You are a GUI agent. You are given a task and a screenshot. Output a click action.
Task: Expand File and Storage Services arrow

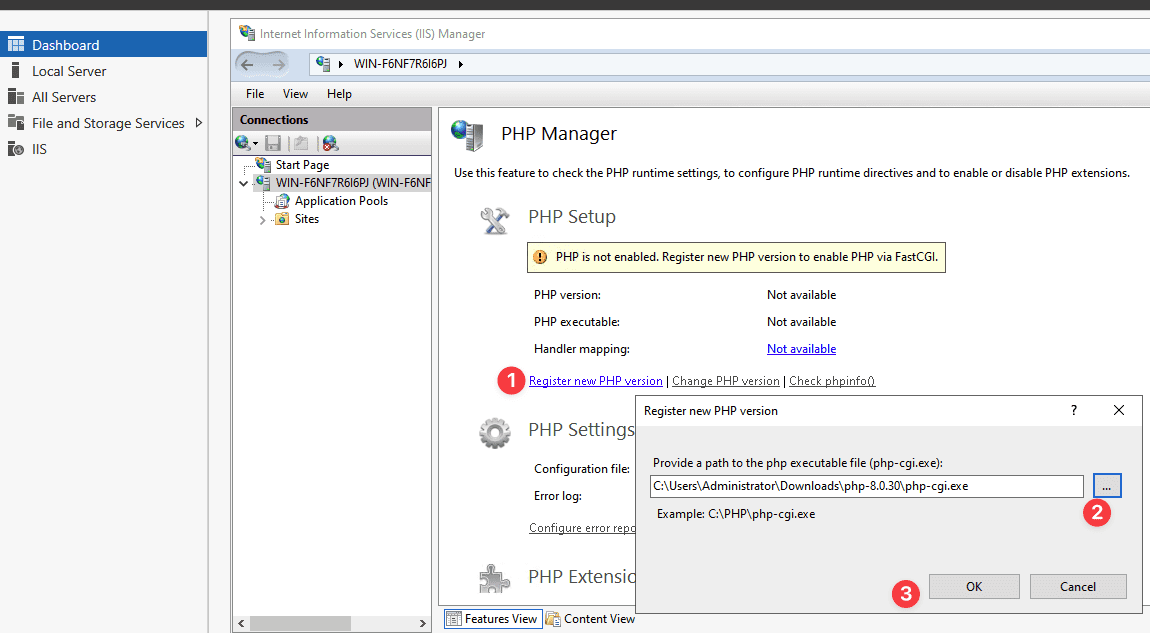pos(199,123)
